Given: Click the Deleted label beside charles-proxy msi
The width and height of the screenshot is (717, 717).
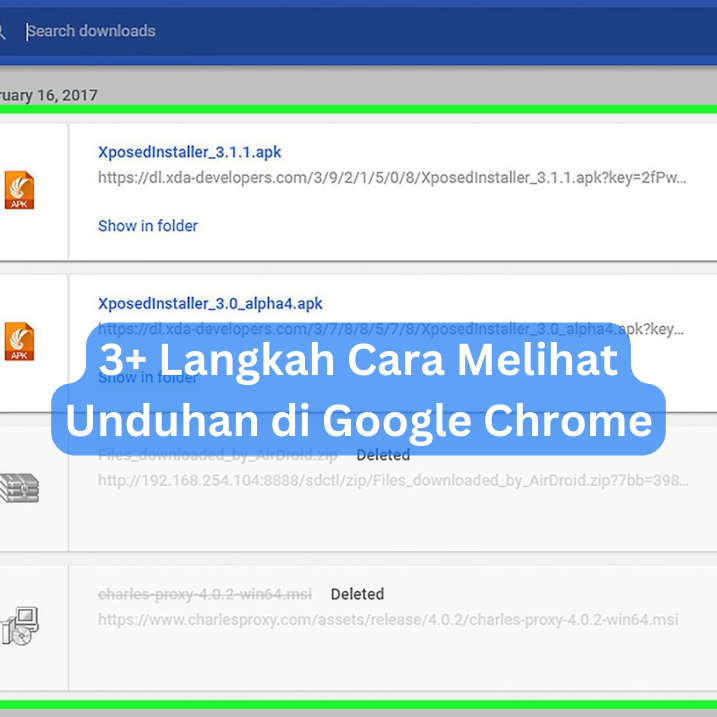Looking at the screenshot, I should pos(357,594).
